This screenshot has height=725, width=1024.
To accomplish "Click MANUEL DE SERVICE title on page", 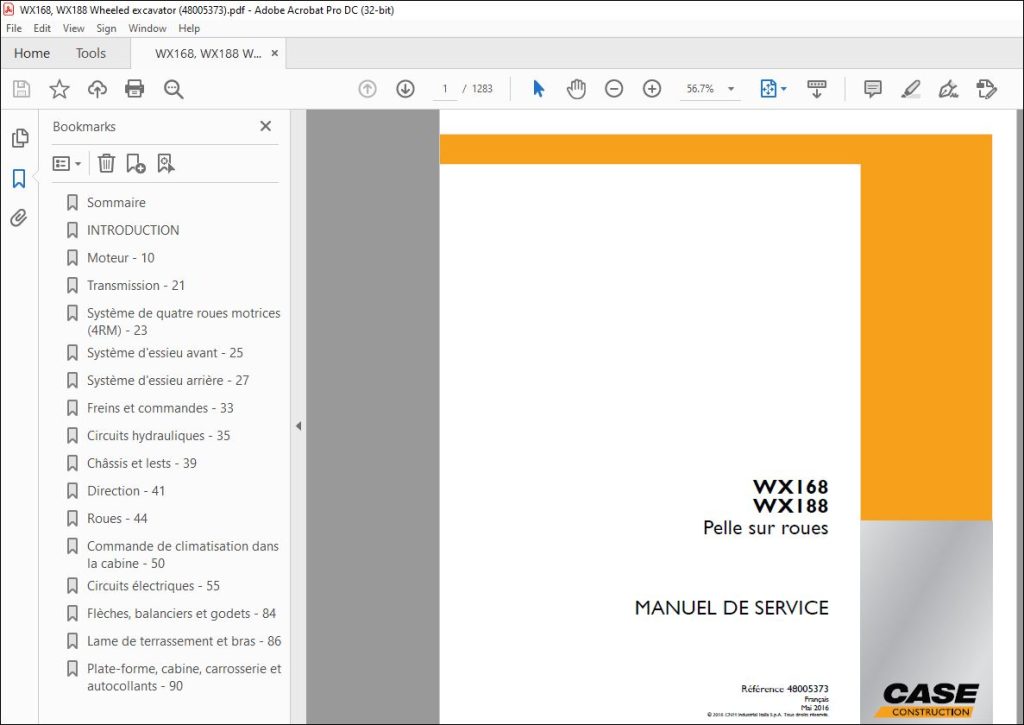I will pos(731,608).
